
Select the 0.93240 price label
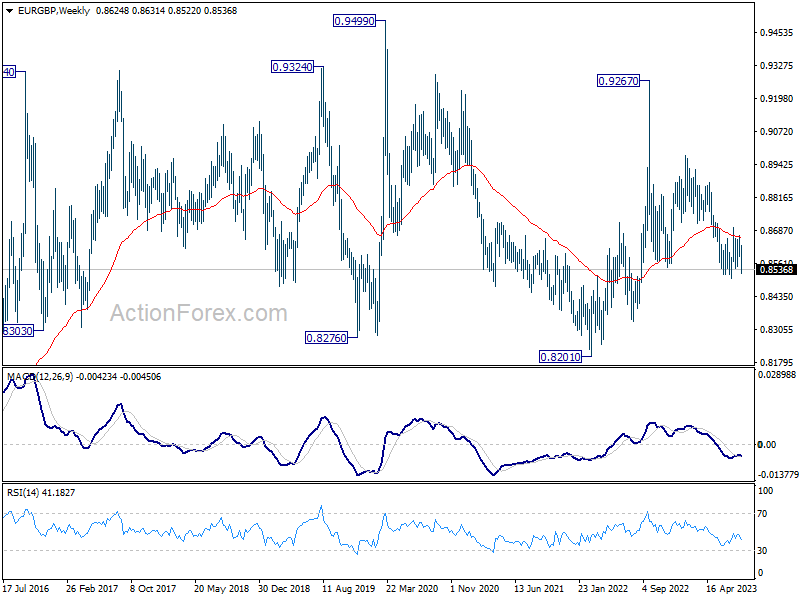[292, 67]
